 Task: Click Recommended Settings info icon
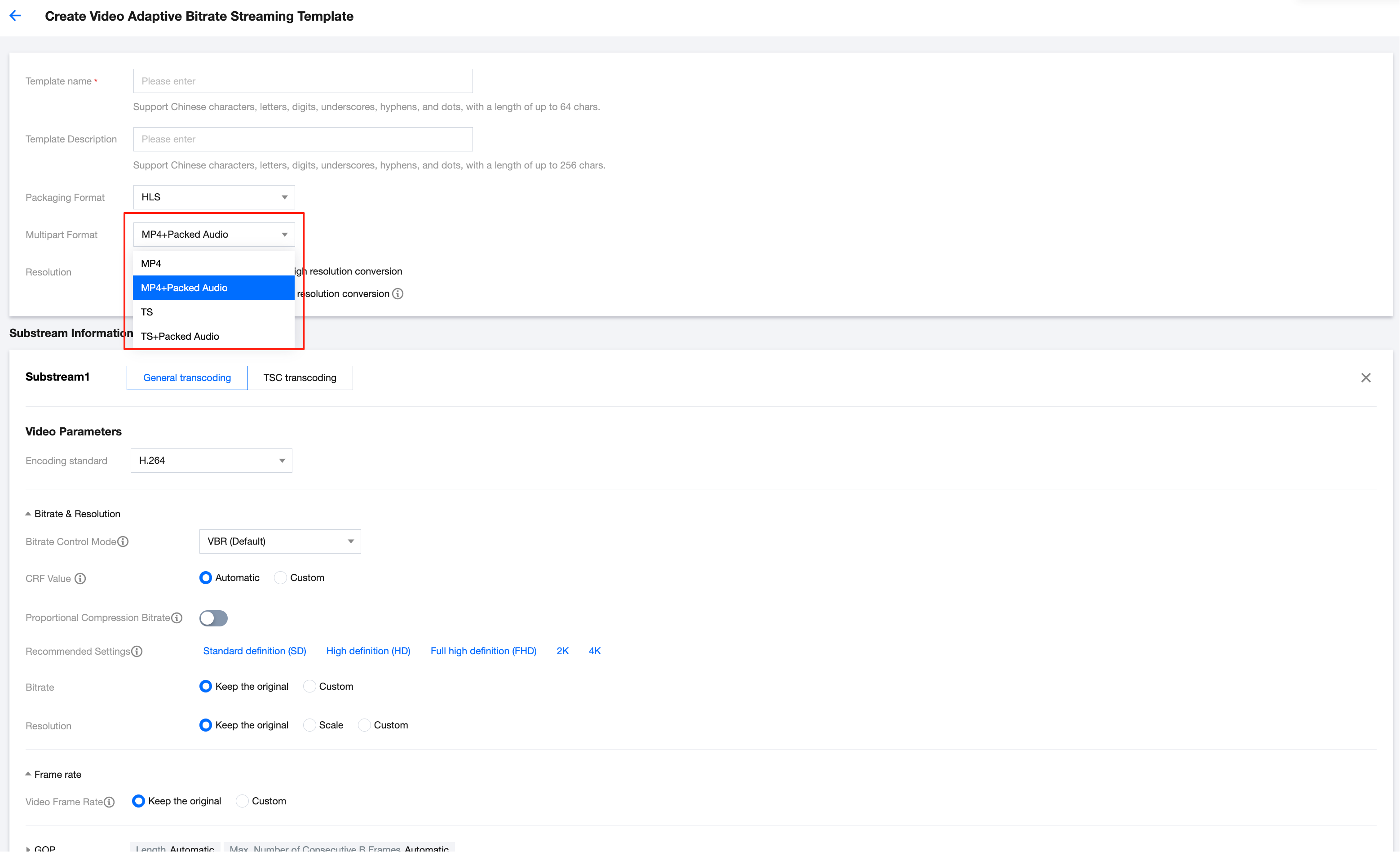[x=137, y=652]
